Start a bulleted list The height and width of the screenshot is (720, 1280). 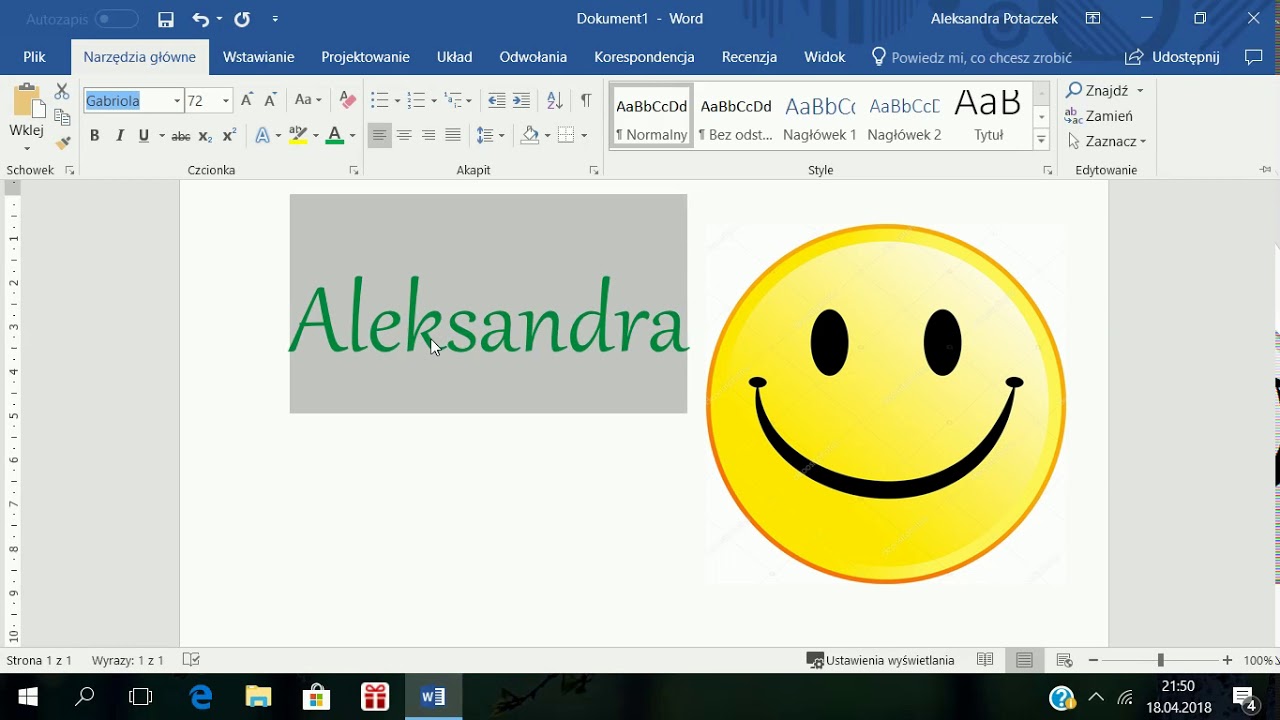[379, 100]
